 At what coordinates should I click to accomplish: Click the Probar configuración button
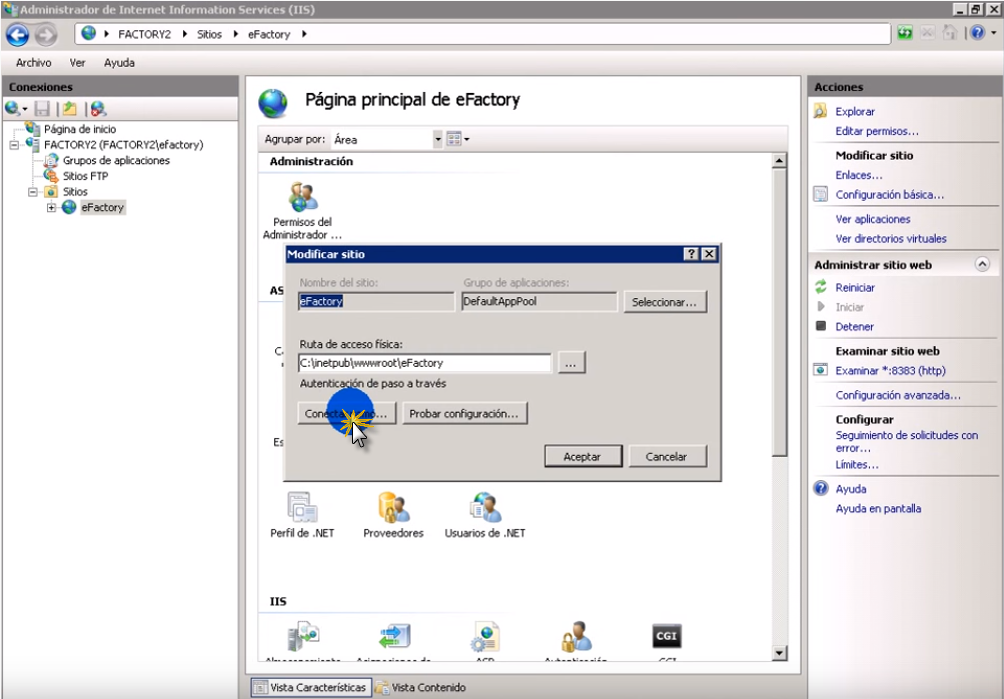[x=464, y=413]
